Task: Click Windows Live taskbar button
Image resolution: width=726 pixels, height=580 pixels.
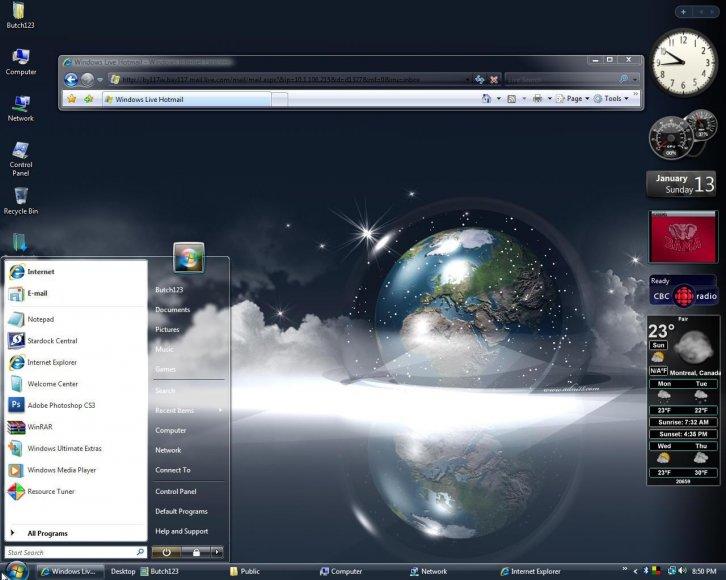Action: coord(70,571)
